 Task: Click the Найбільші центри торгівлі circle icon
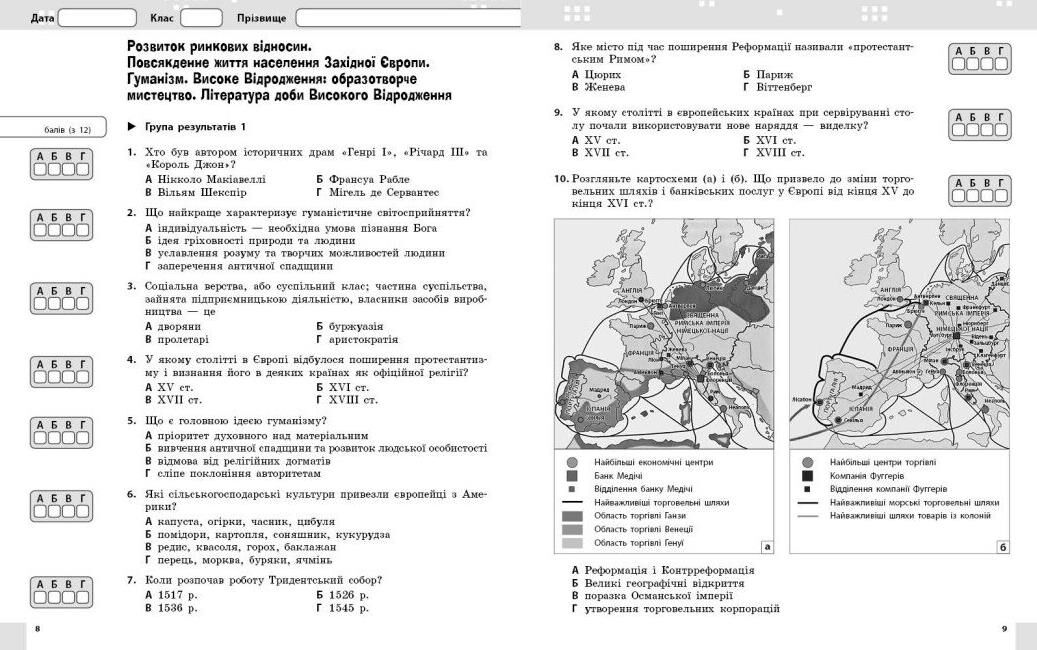[x=808, y=463]
